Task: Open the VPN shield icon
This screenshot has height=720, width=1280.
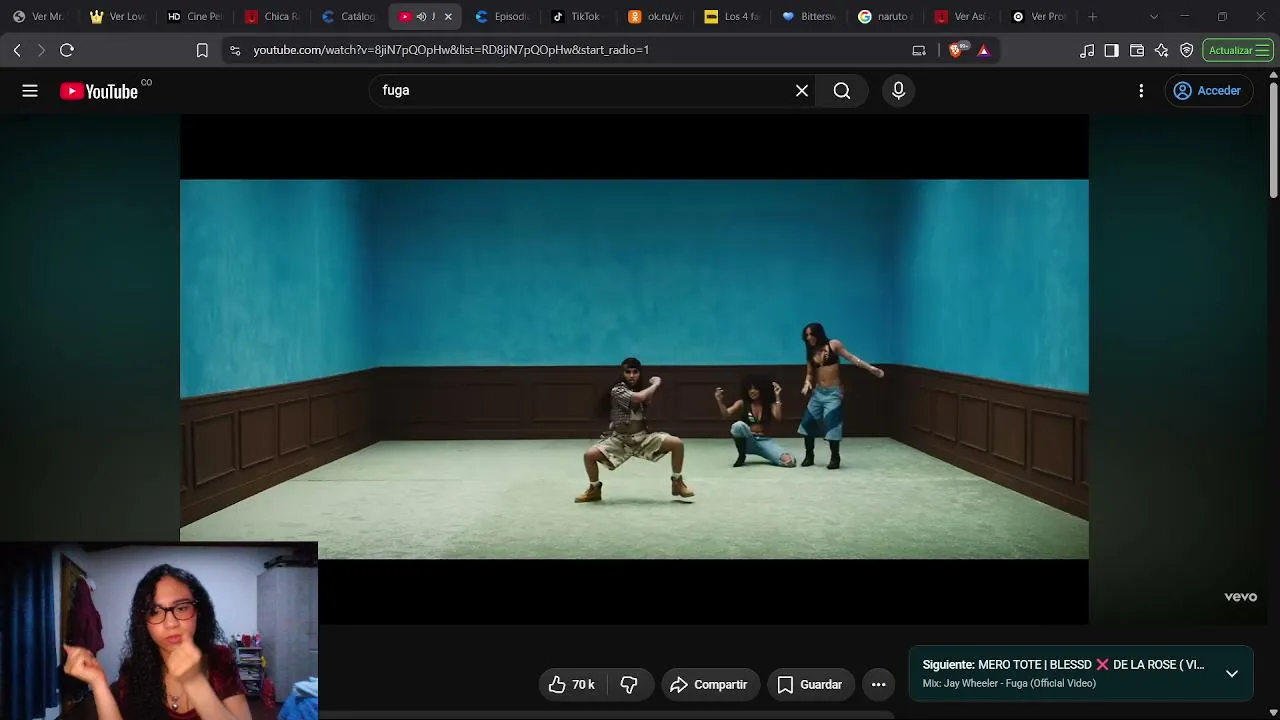Action: pos(1187,50)
